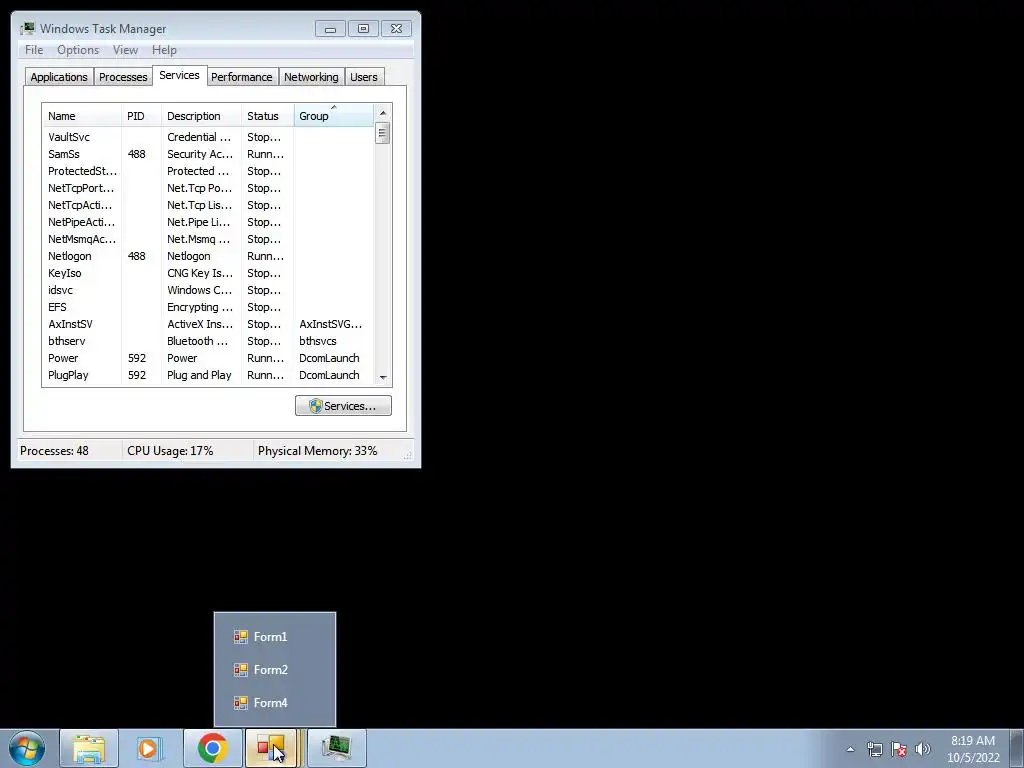Open the Windows Start menu orb
This screenshot has width=1024, height=768.
pos(27,748)
